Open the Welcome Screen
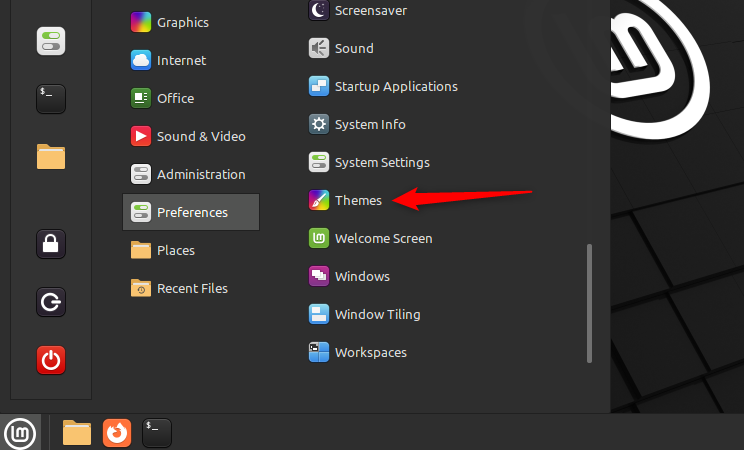Viewport: 744px width, 450px height. [382, 239]
